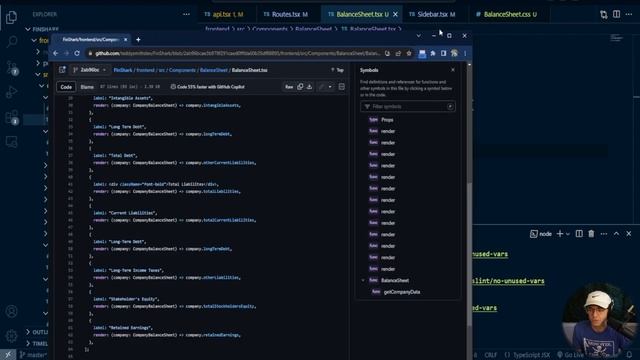Open a new browser tab

[138, 40]
